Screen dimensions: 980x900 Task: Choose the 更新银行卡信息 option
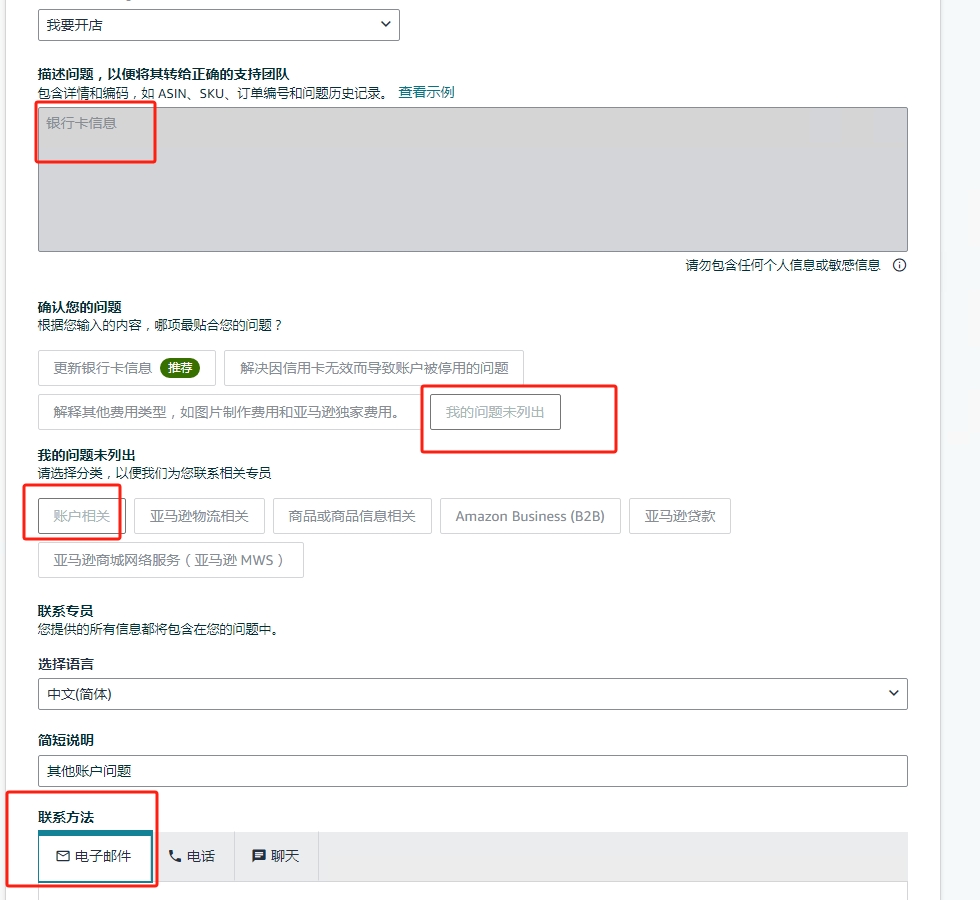(x=126, y=368)
